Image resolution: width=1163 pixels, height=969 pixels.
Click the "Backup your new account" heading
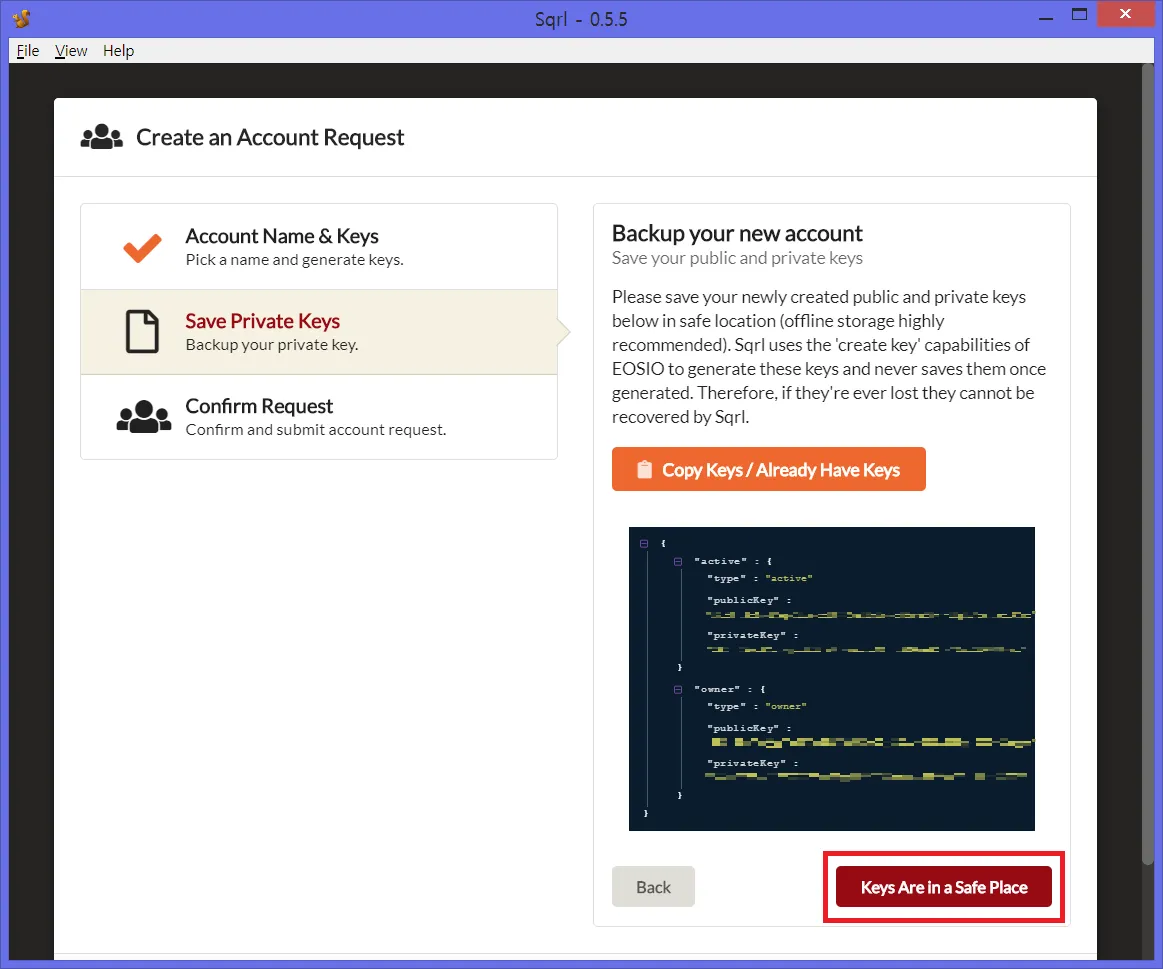coord(737,234)
